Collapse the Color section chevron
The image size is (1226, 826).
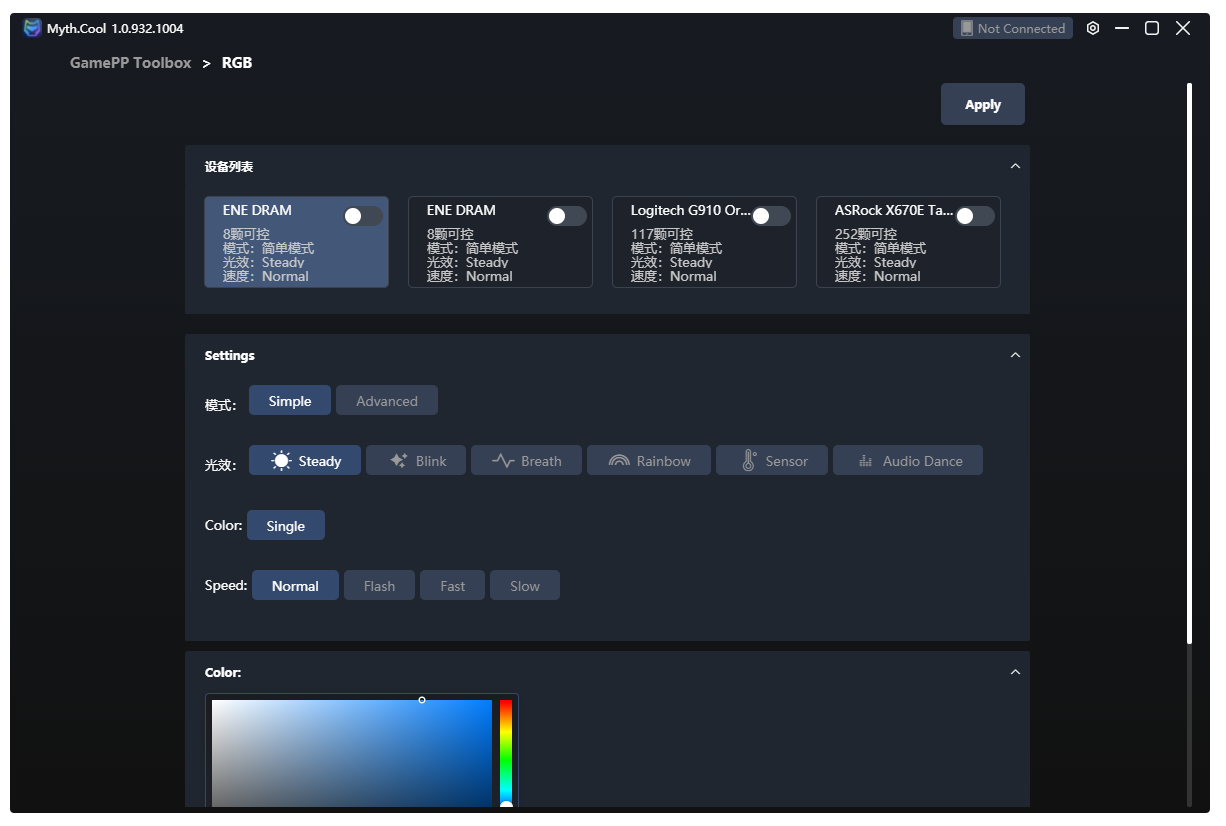(1015, 672)
